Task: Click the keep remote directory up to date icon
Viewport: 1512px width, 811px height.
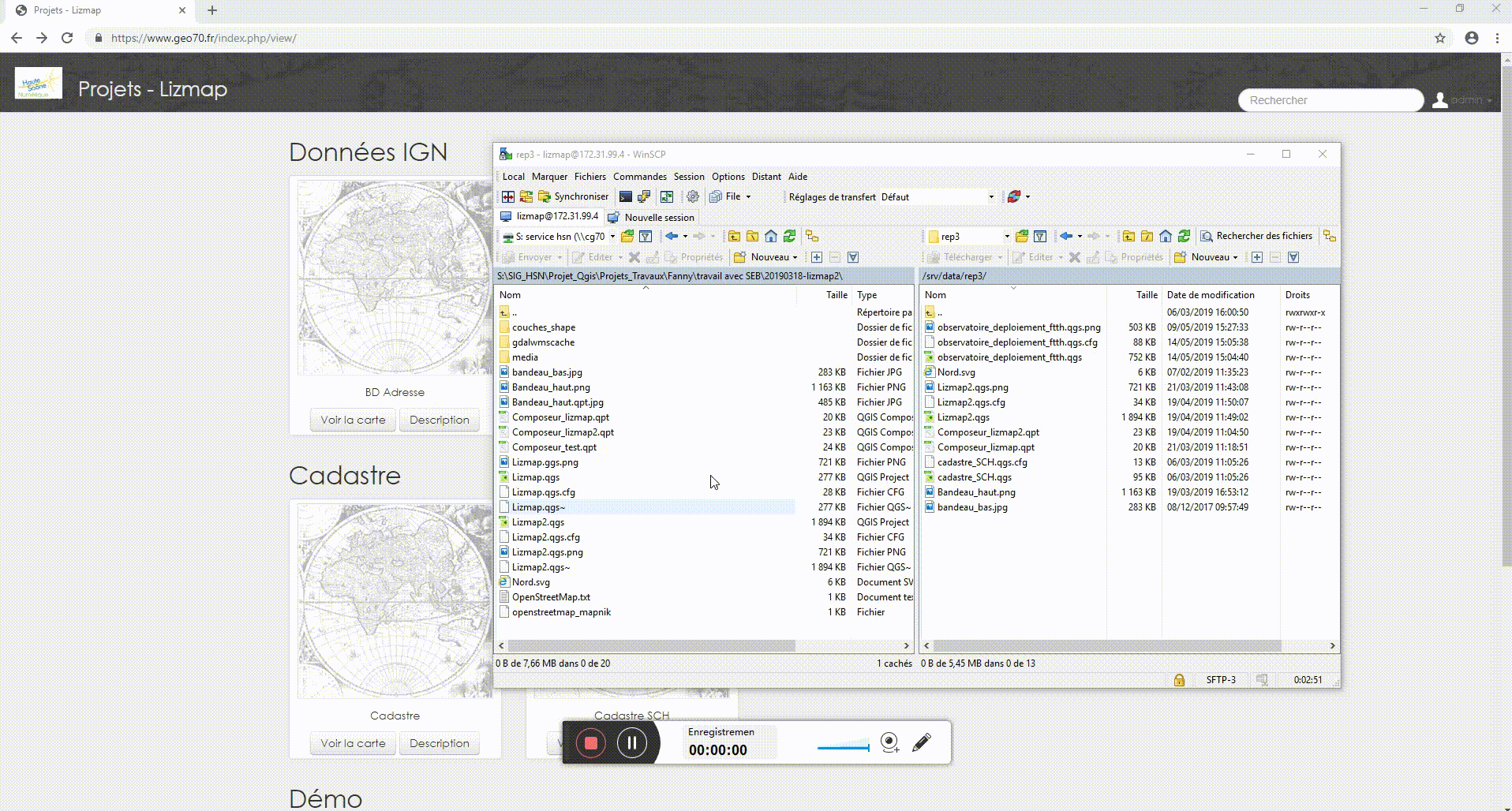Action: click(667, 196)
